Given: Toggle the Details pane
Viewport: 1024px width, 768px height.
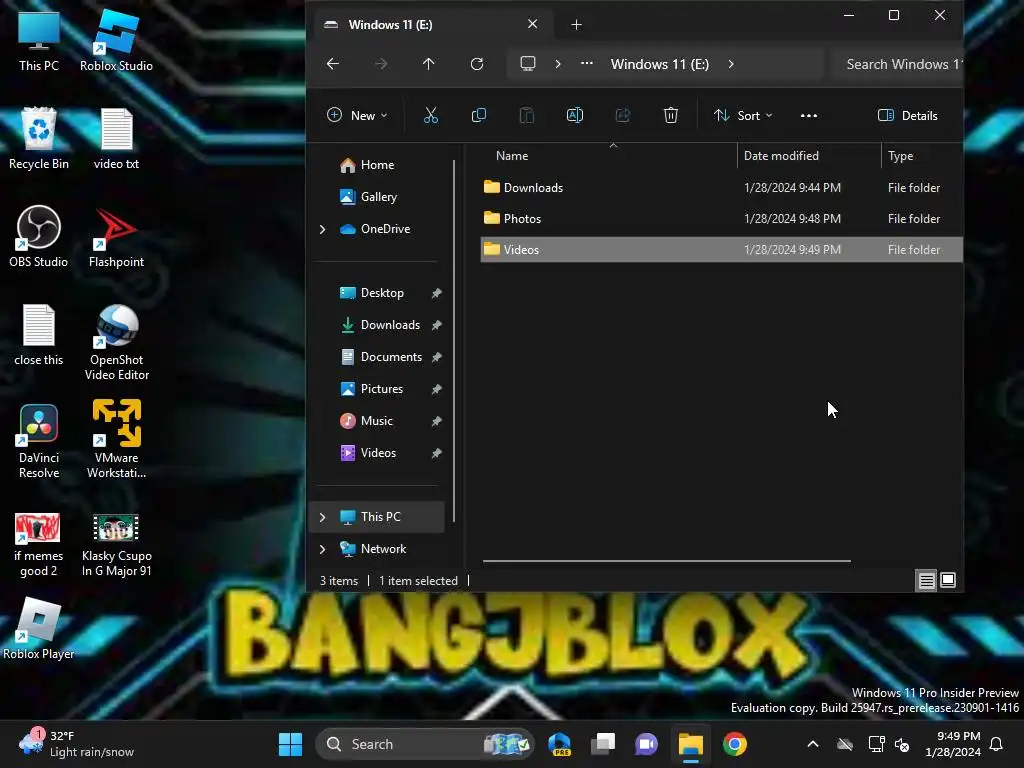Looking at the screenshot, I should pos(908,116).
